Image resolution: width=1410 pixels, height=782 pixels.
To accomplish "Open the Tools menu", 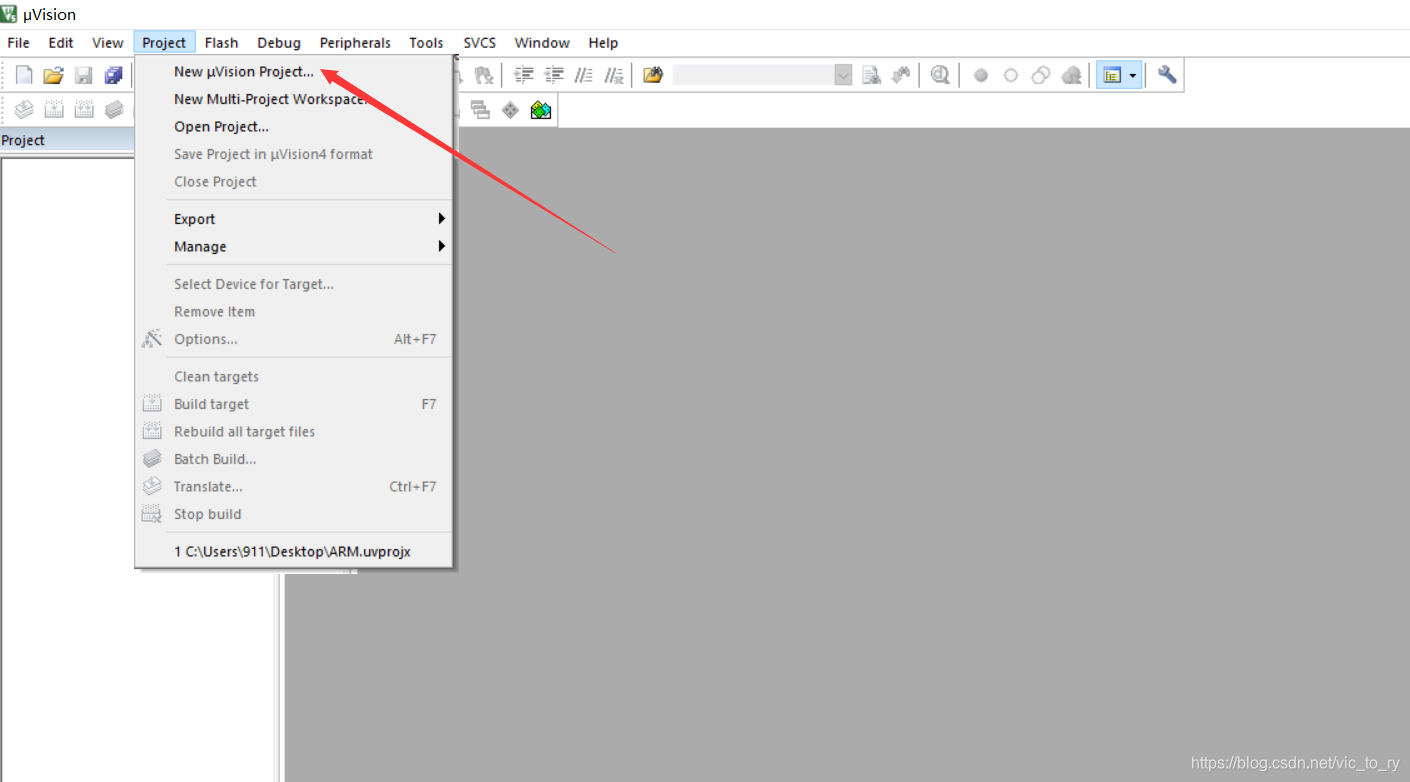I will [x=426, y=42].
